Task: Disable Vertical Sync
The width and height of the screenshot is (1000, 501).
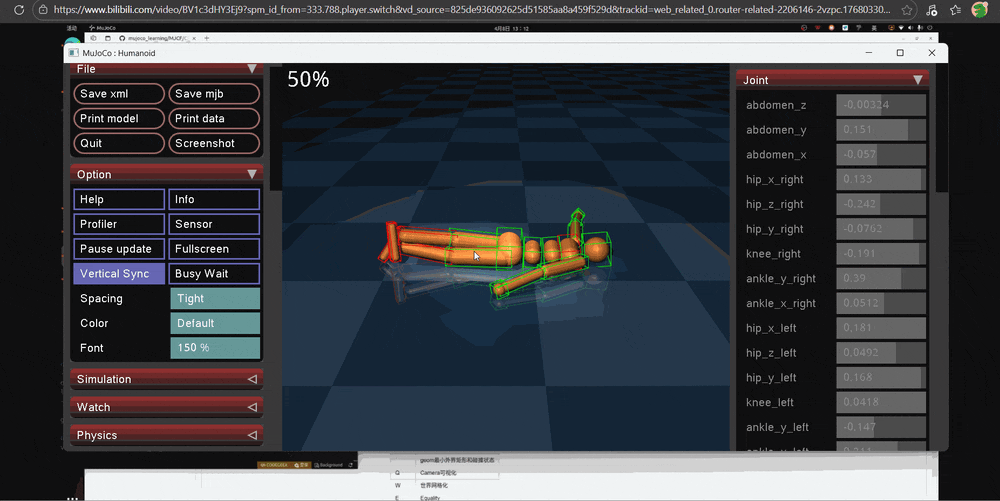Action: (119, 274)
